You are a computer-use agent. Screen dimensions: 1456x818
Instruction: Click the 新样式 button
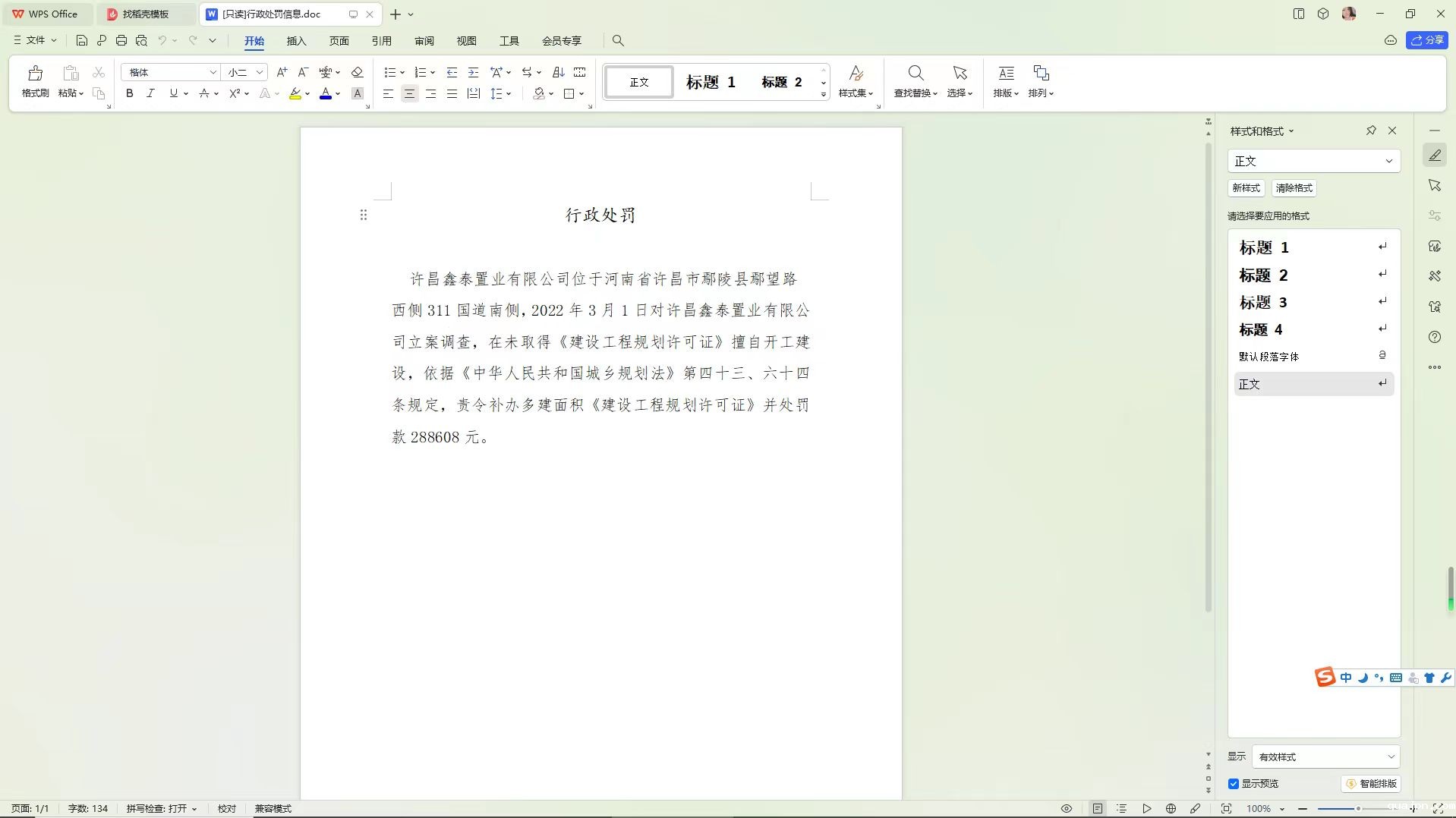tap(1246, 188)
